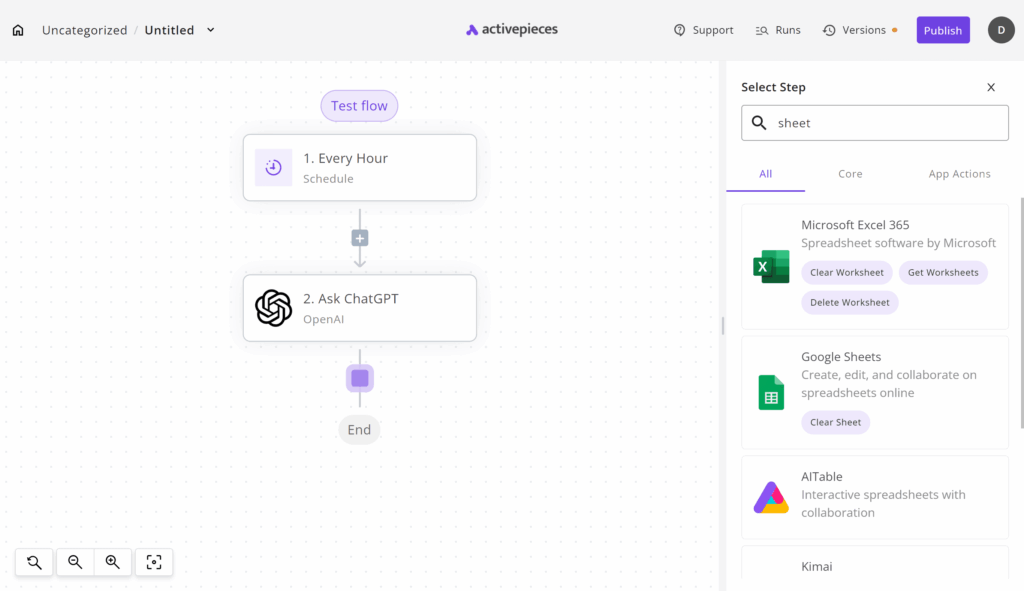Screen dimensions: 1024x591
Task: Click the fit to view icon
Action: (x=154, y=562)
